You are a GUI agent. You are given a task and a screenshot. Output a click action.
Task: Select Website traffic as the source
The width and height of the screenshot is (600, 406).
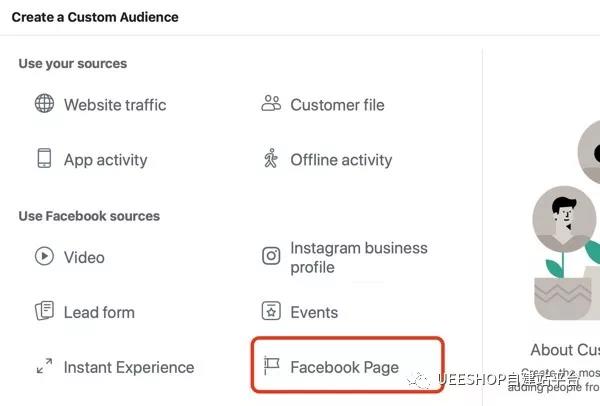(115, 104)
